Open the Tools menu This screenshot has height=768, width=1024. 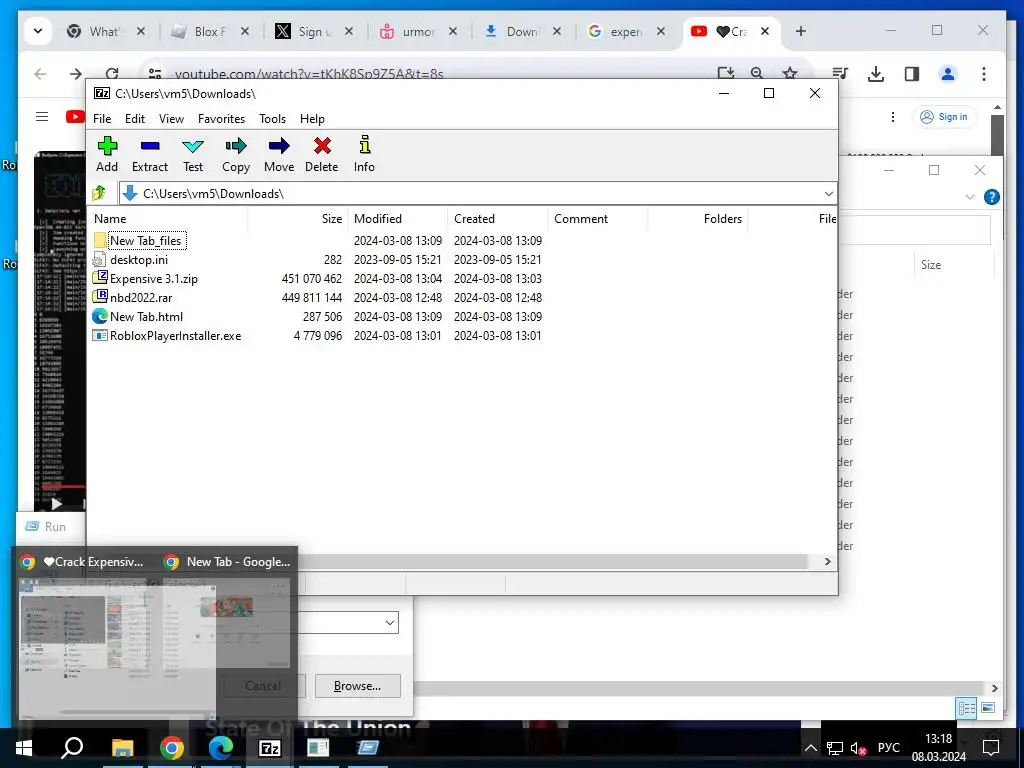[272, 119]
